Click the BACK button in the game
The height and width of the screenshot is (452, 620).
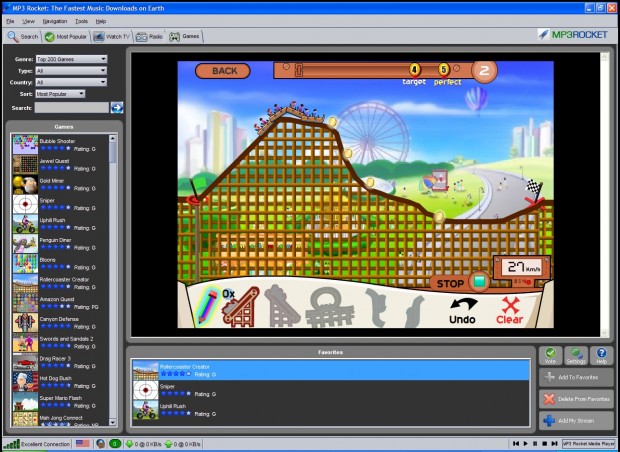(223, 71)
